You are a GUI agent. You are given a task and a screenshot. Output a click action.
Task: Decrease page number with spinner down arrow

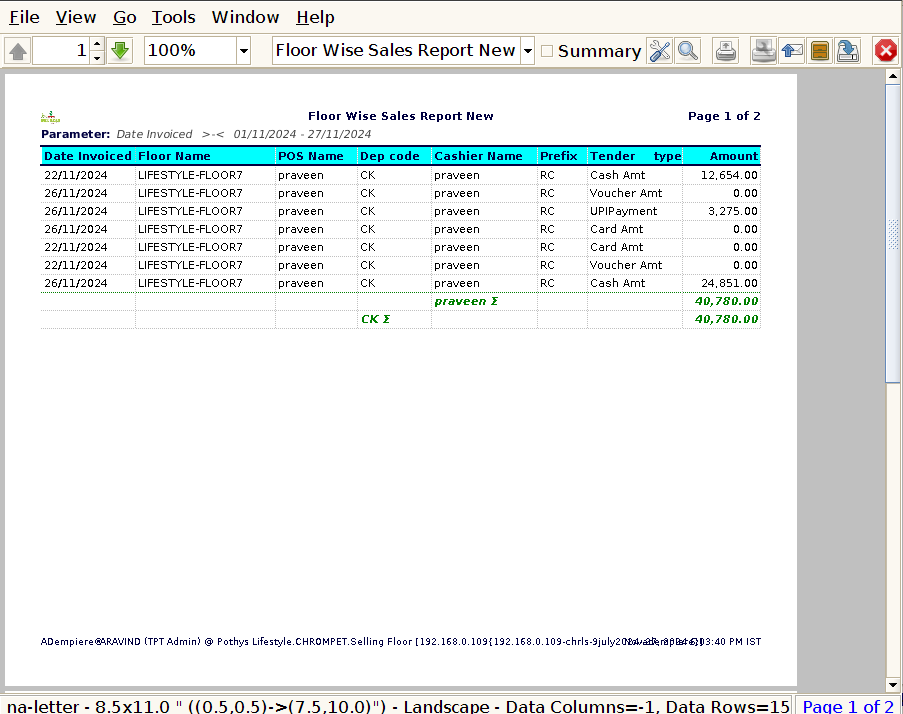pyautogui.click(x=97, y=58)
